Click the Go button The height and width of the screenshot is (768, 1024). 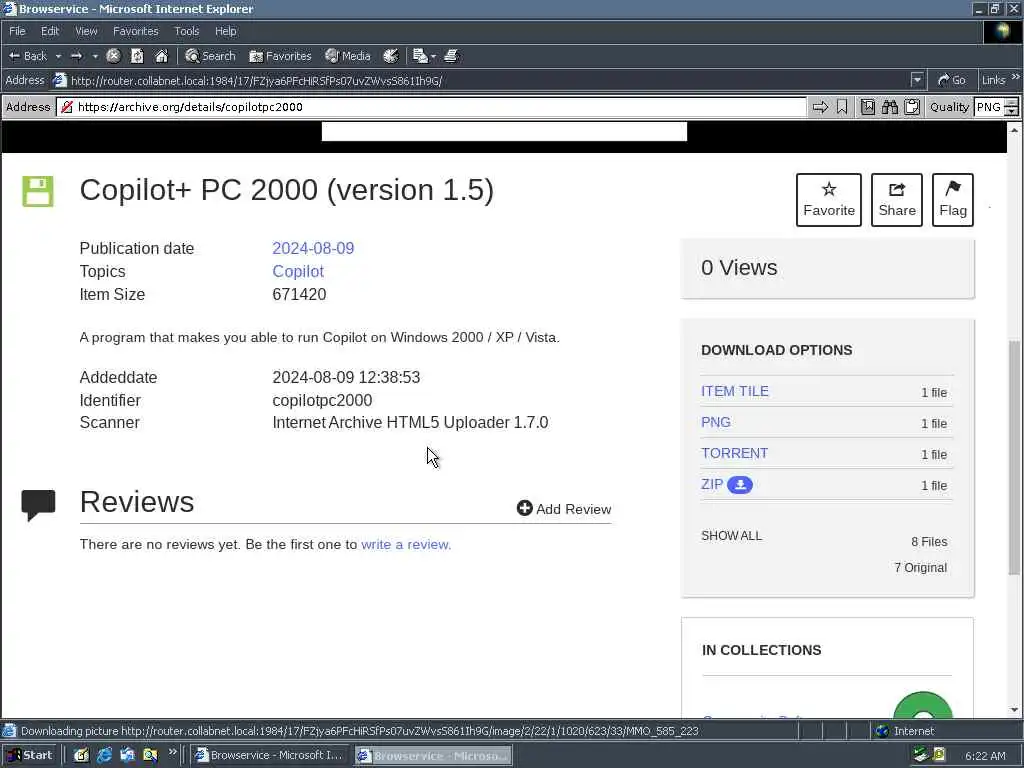coord(952,80)
